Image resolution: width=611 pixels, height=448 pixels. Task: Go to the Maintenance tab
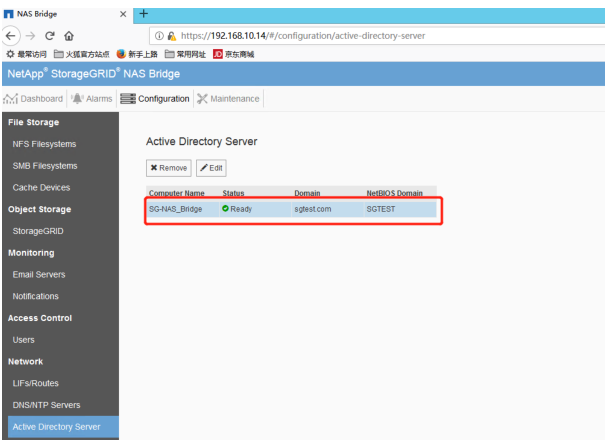click(x=228, y=99)
